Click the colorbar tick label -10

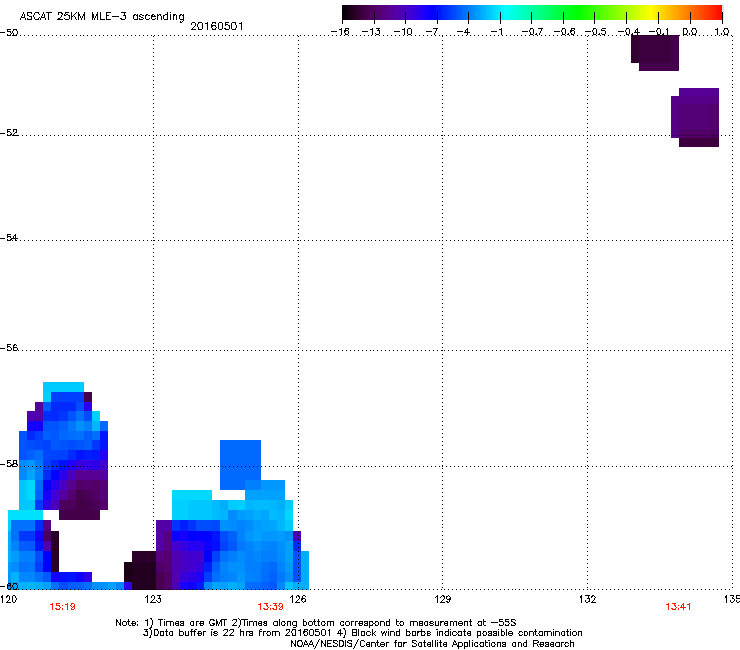coord(403,32)
